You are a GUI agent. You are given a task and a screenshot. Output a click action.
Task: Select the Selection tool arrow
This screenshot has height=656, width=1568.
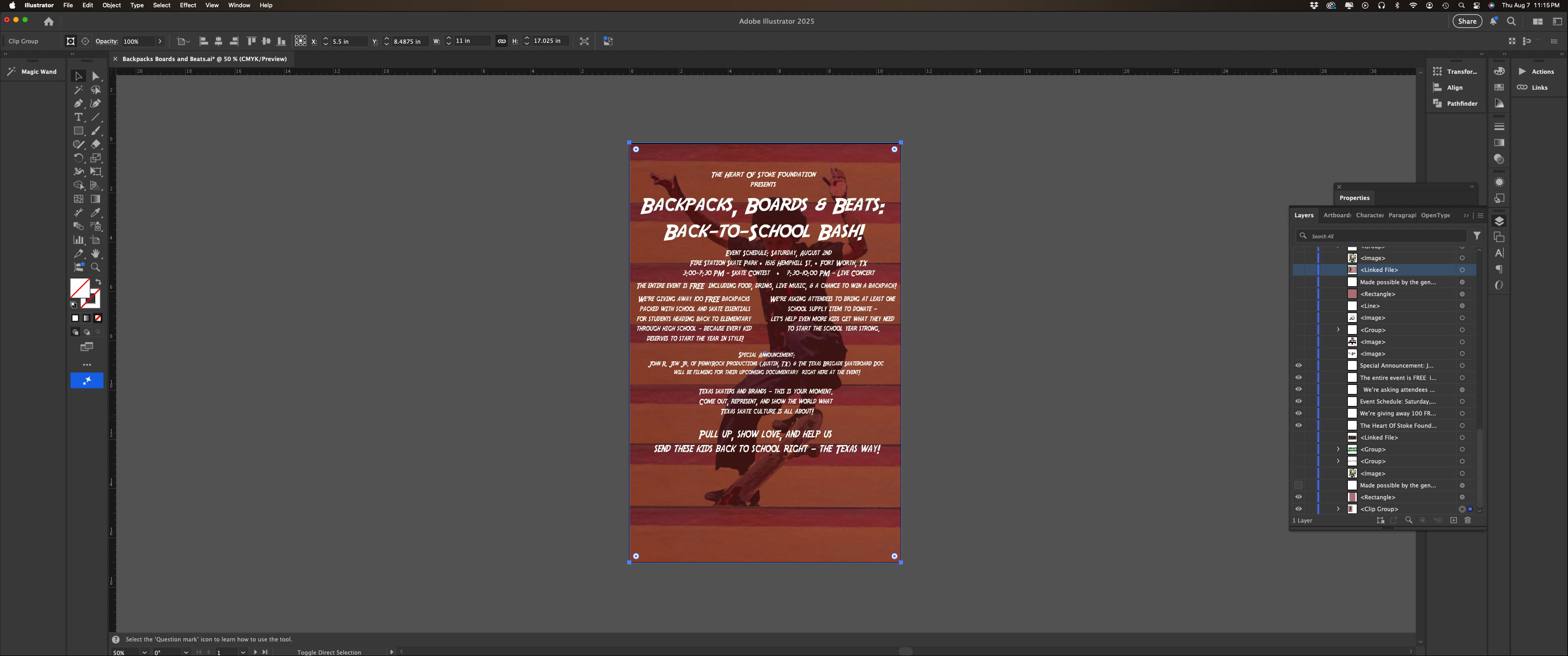coord(78,76)
